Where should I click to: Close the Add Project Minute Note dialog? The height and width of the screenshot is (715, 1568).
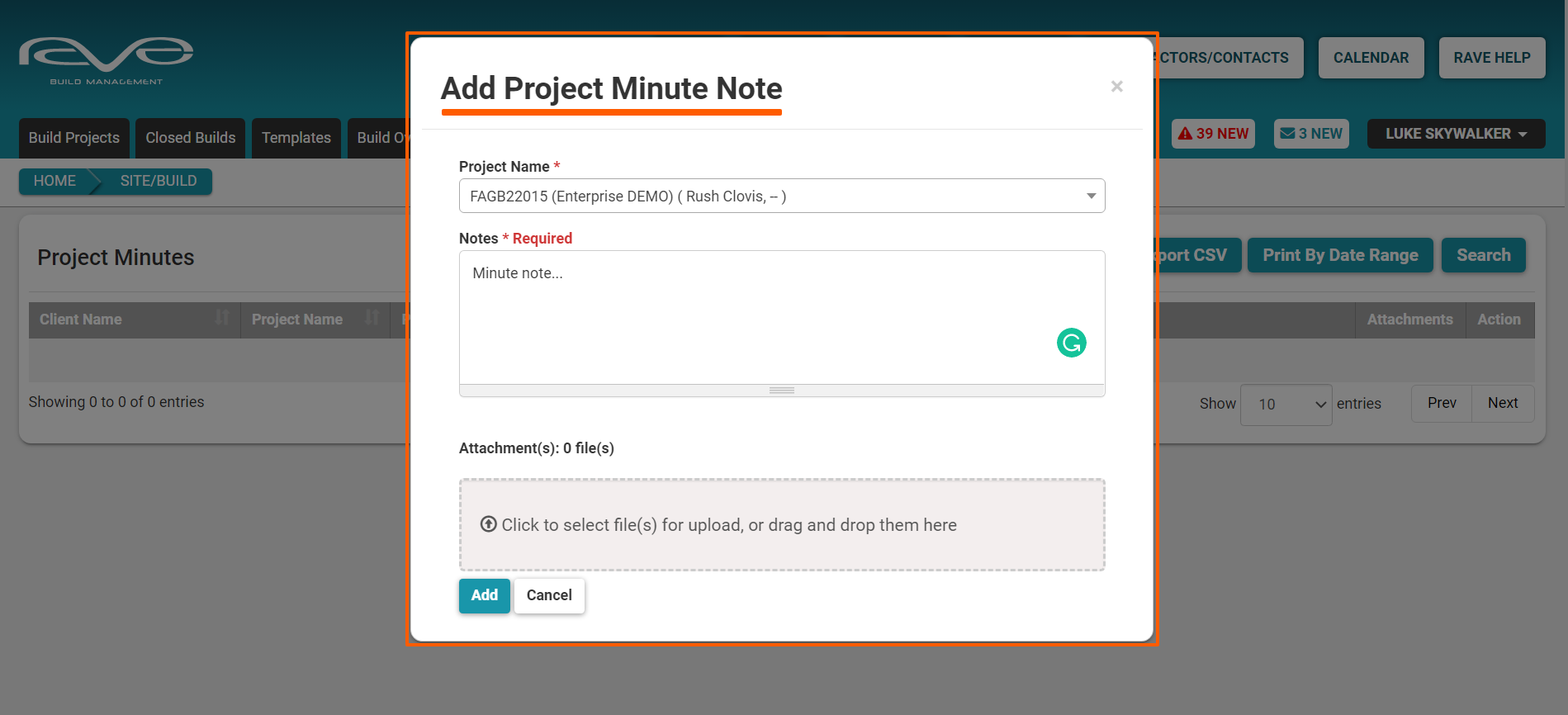click(x=1116, y=87)
